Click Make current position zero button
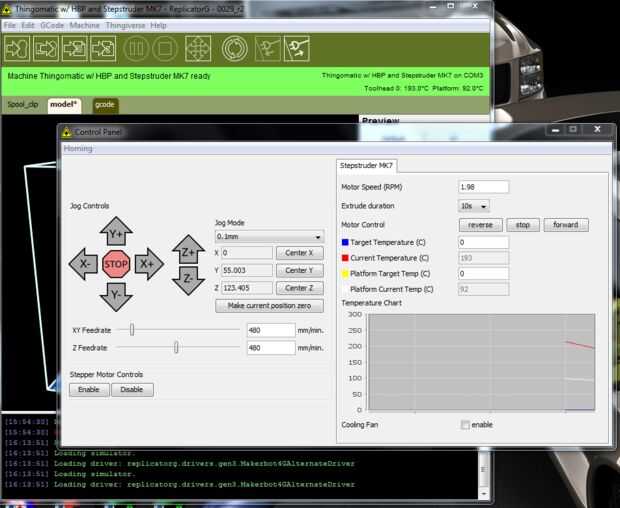The image size is (620, 508). click(x=269, y=306)
